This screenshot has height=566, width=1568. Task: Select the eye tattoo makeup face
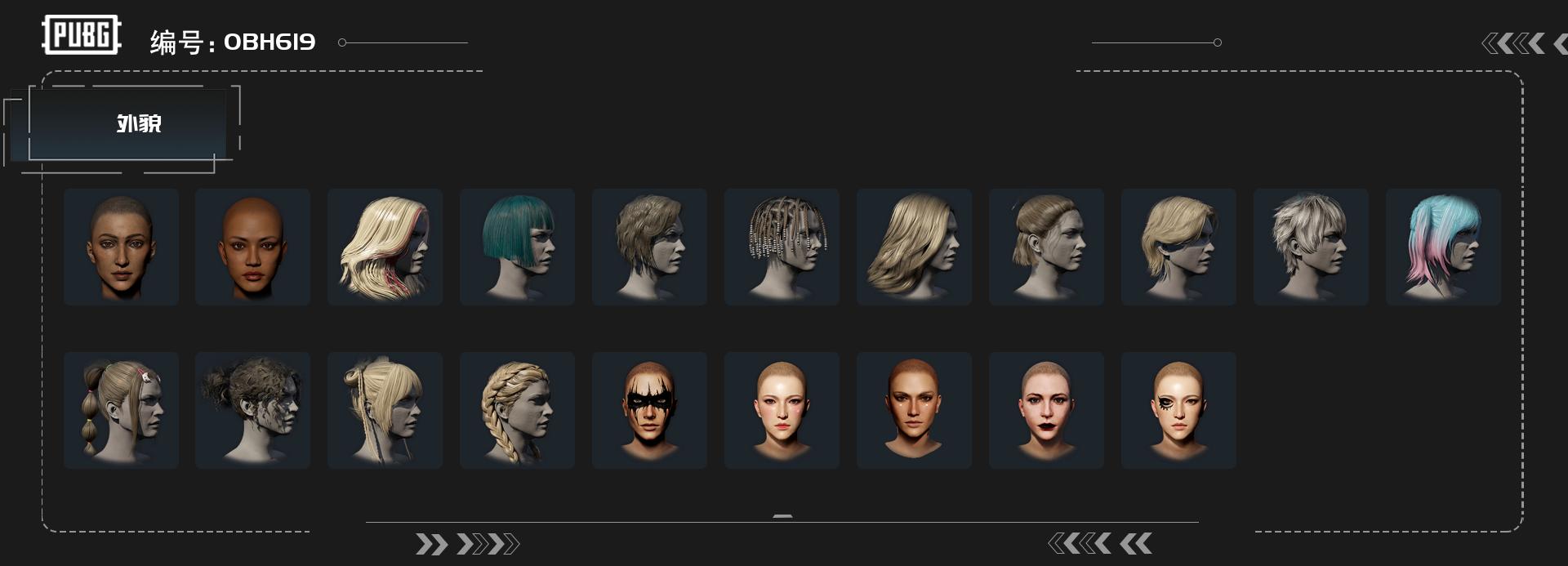[1178, 410]
